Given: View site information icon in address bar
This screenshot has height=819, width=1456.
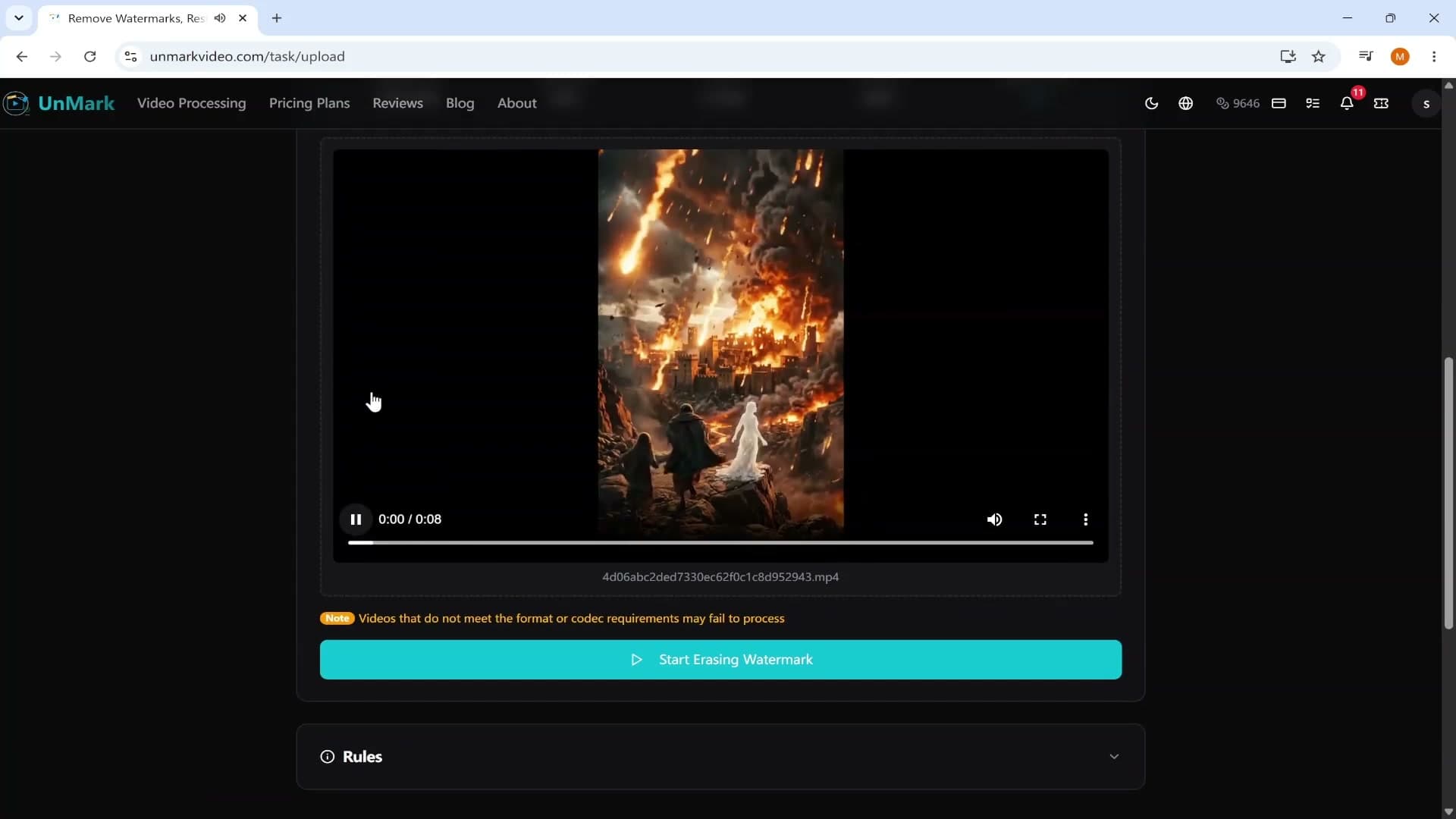Looking at the screenshot, I should click(130, 57).
